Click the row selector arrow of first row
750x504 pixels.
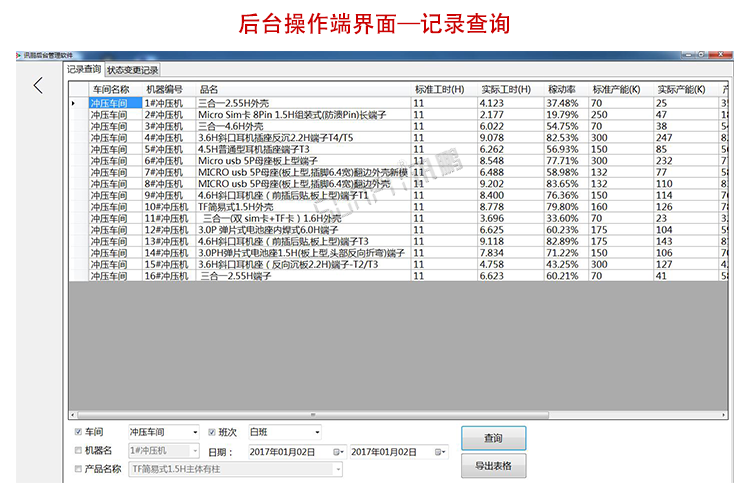[x=74, y=103]
